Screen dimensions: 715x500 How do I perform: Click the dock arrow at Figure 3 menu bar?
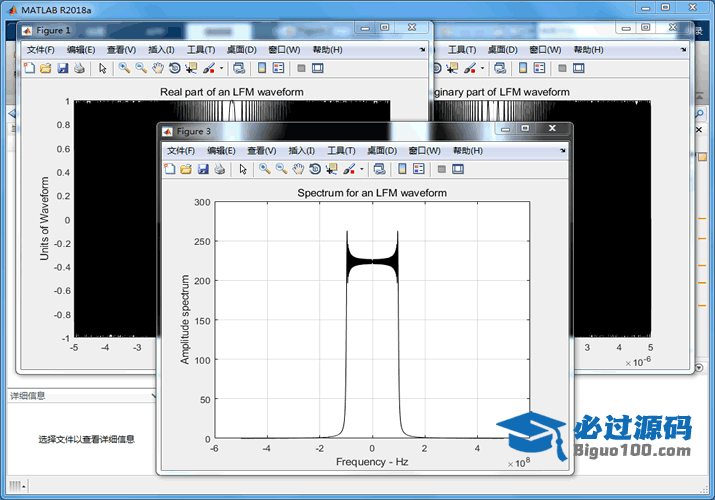pyautogui.click(x=561, y=150)
